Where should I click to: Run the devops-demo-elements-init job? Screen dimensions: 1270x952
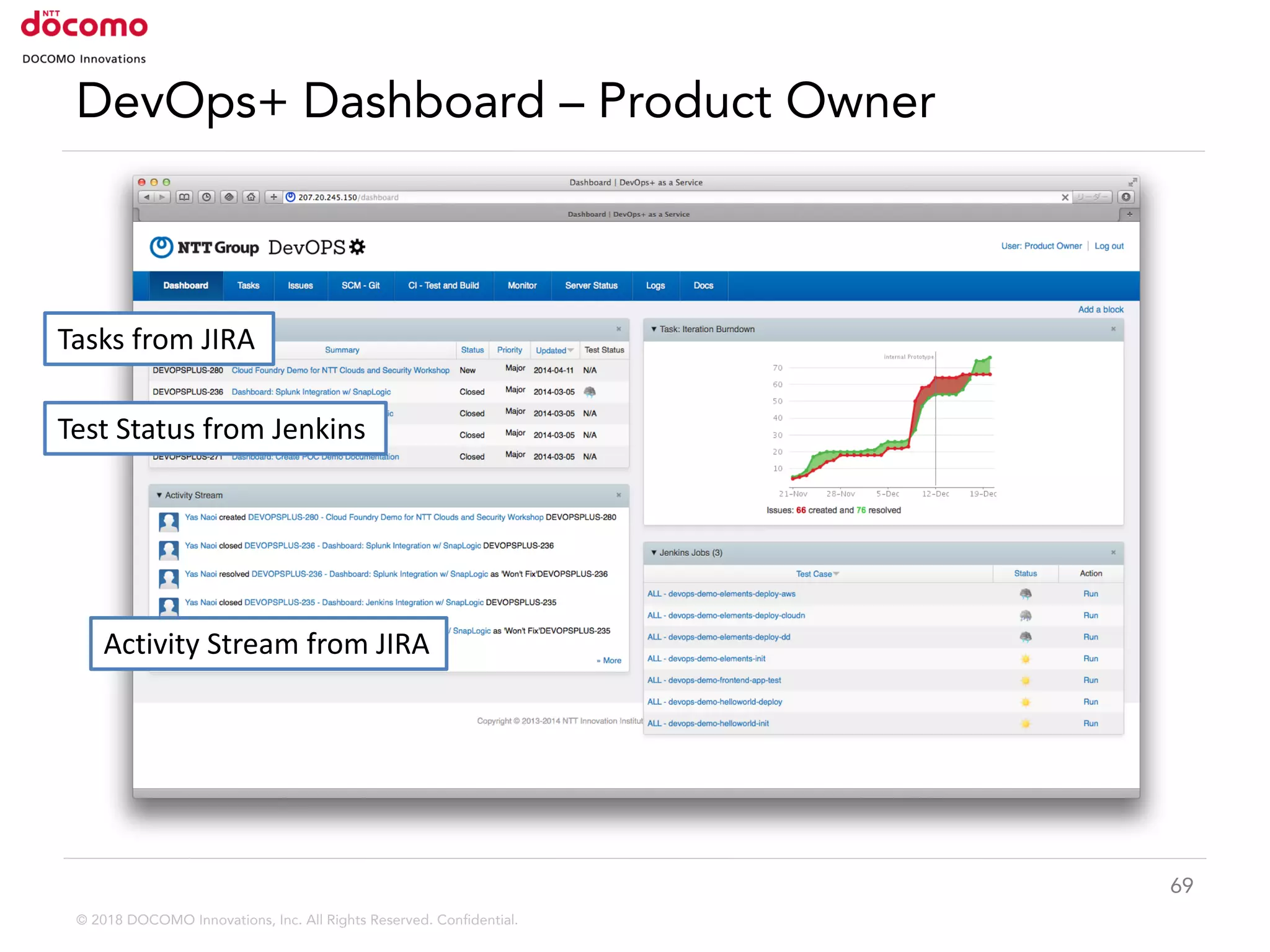click(1090, 659)
